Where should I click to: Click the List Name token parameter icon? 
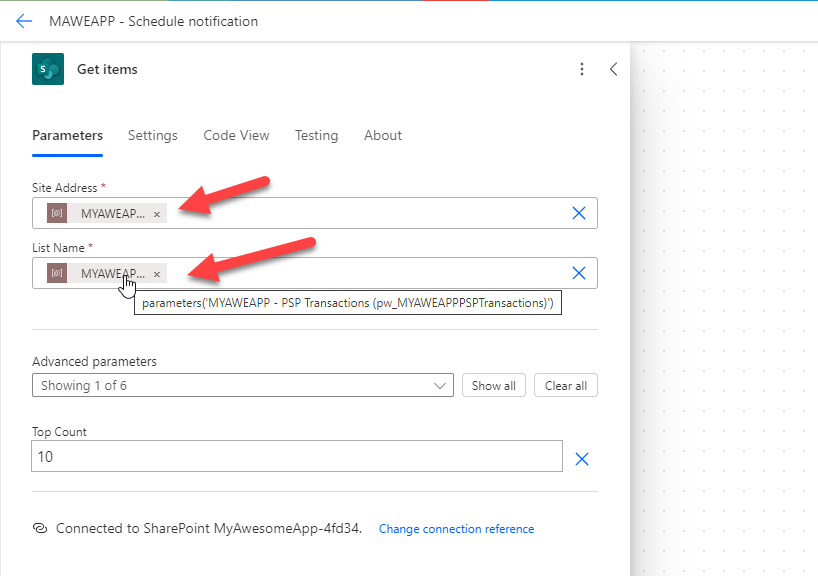click(x=57, y=273)
